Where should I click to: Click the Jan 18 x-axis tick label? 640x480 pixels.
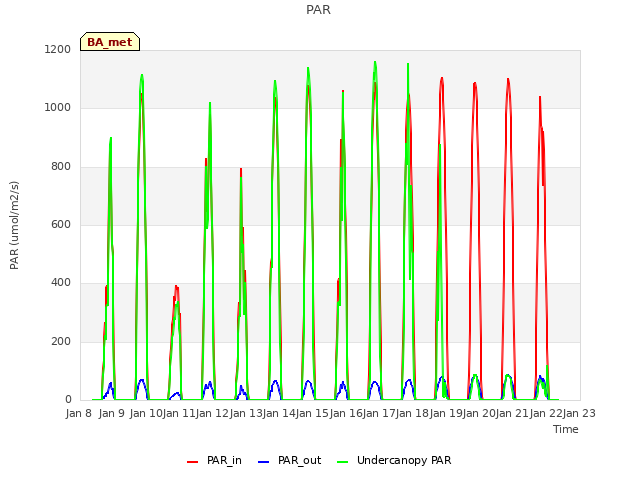tap(413, 413)
